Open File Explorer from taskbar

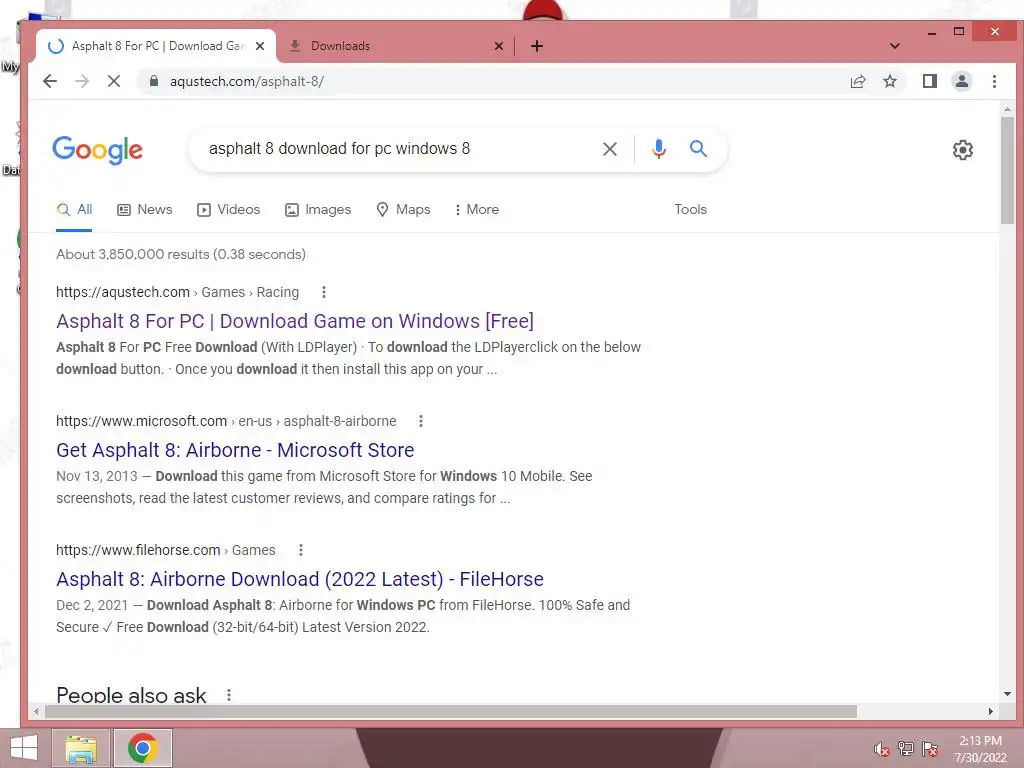pyautogui.click(x=81, y=748)
